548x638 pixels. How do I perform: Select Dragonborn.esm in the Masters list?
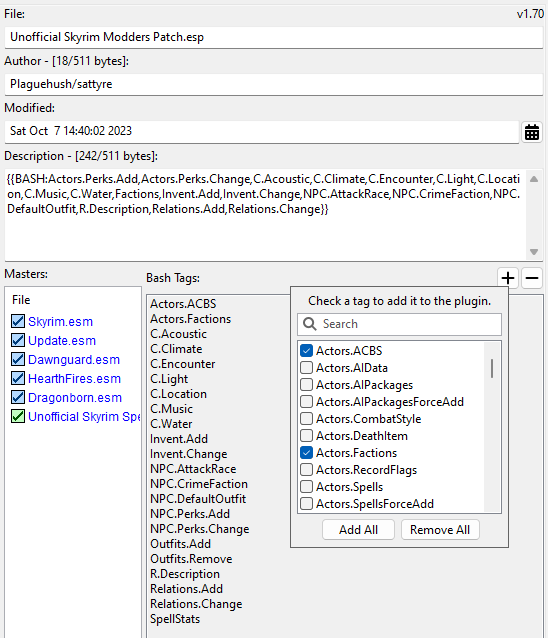(x=75, y=398)
